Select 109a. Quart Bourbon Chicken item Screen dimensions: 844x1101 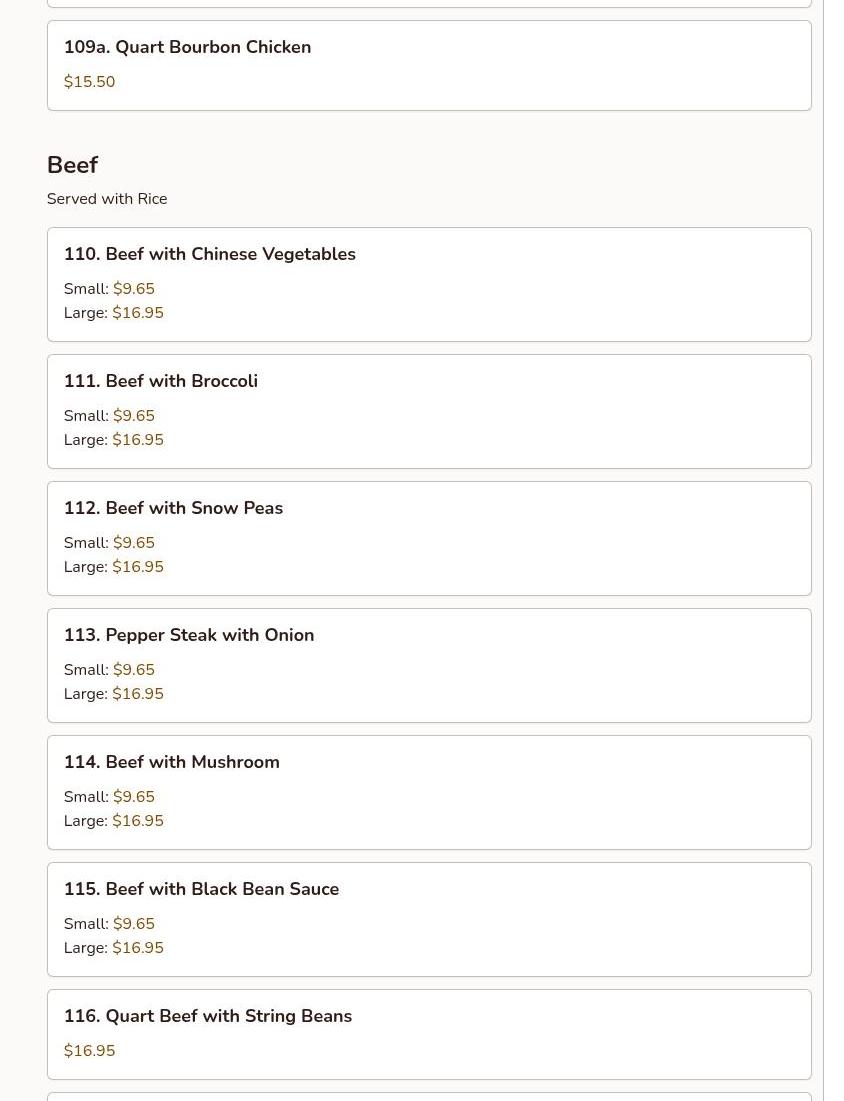(x=187, y=47)
